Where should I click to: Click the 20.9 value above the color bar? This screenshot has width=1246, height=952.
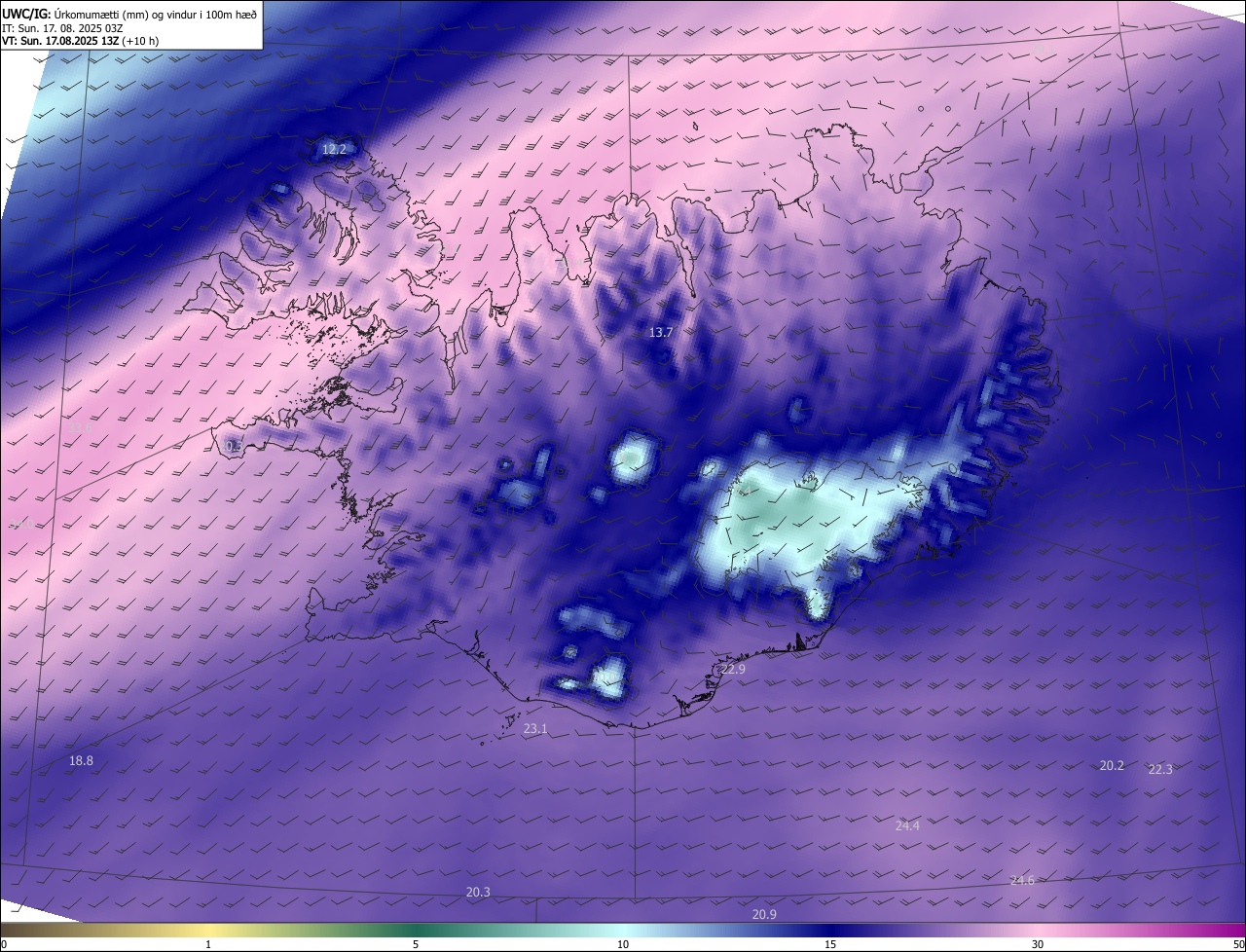764,915
